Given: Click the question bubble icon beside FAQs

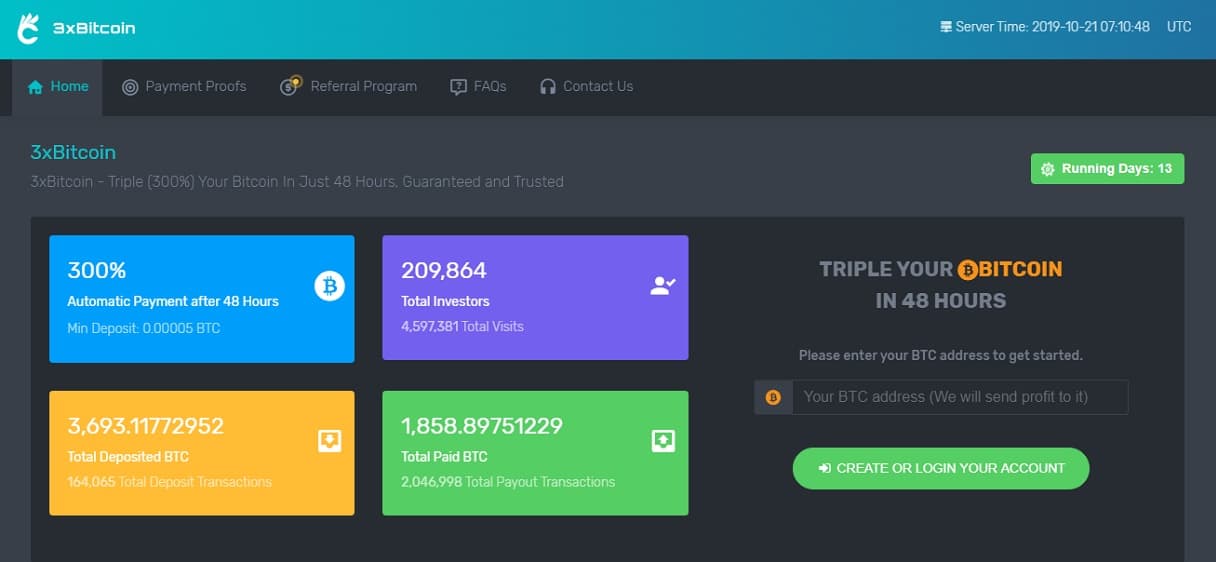Looking at the screenshot, I should click(458, 87).
